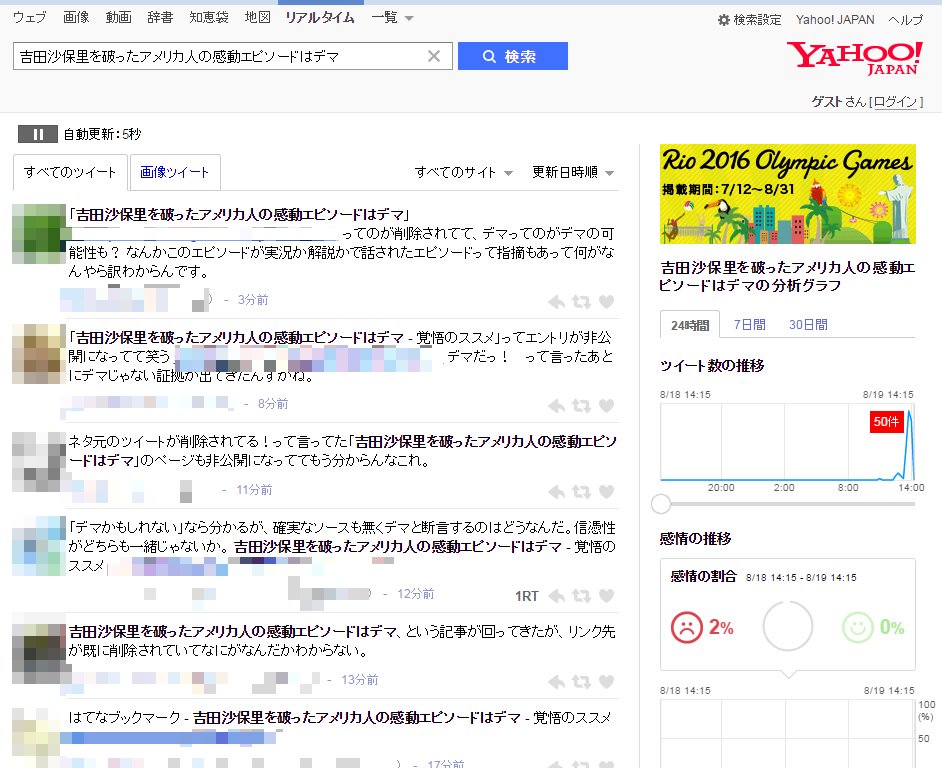
Task: Open the 11分前 tweet timestamp
Action: click(254, 490)
